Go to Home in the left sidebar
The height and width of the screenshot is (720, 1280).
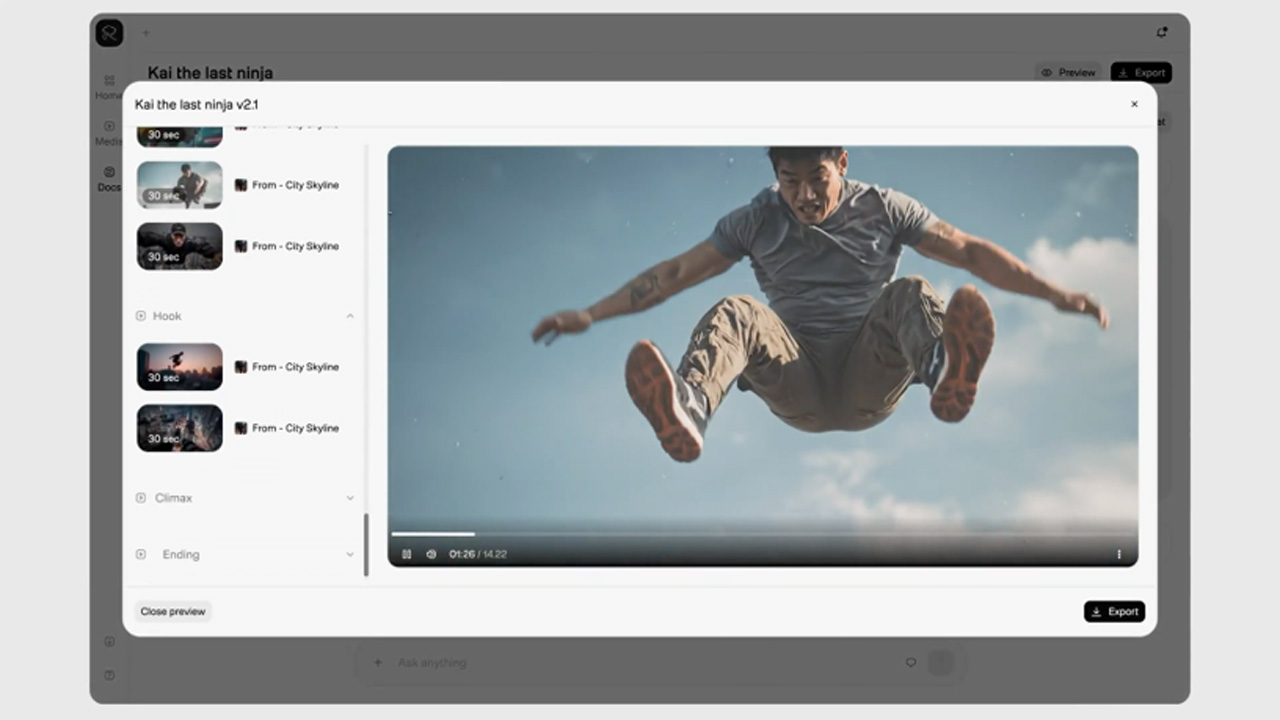109,87
